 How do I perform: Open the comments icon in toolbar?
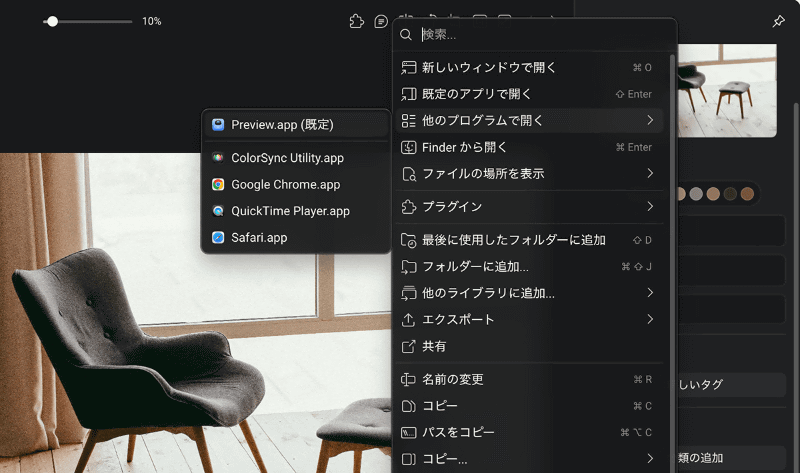[381, 21]
